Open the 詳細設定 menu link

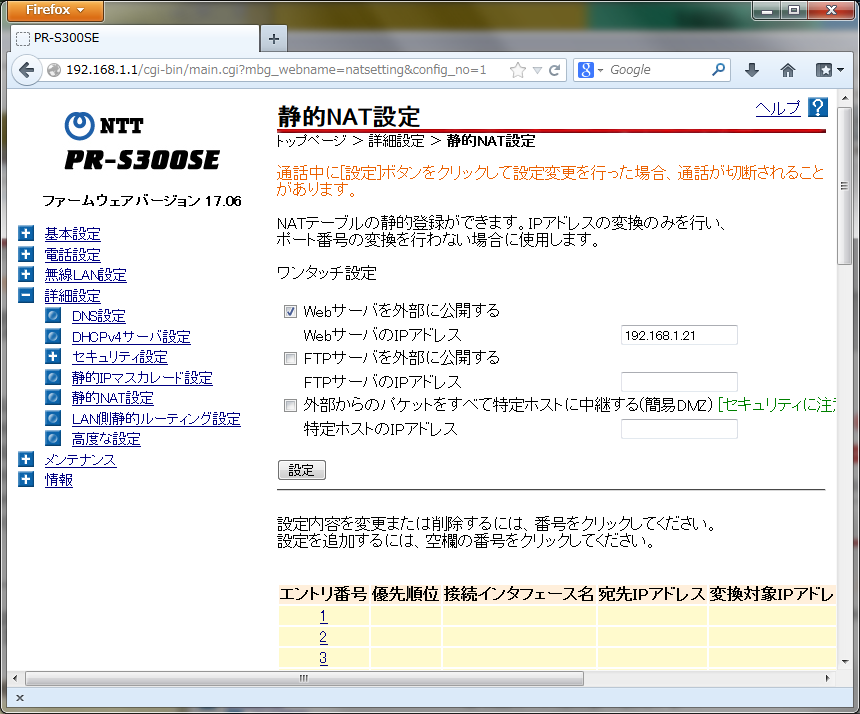(x=72, y=296)
